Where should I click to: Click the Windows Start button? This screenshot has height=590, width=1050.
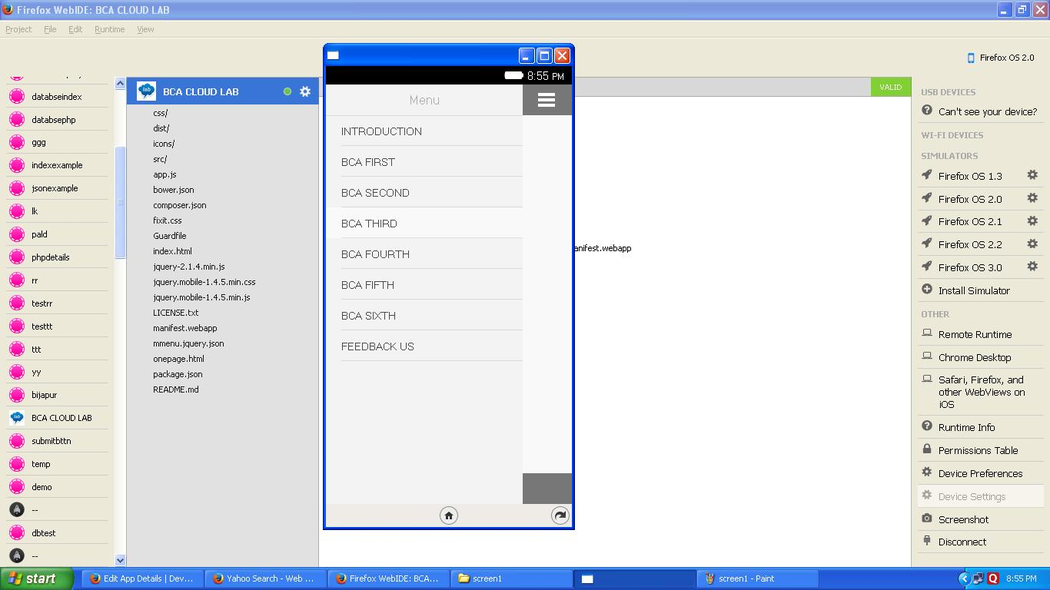click(x=36, y=579)
